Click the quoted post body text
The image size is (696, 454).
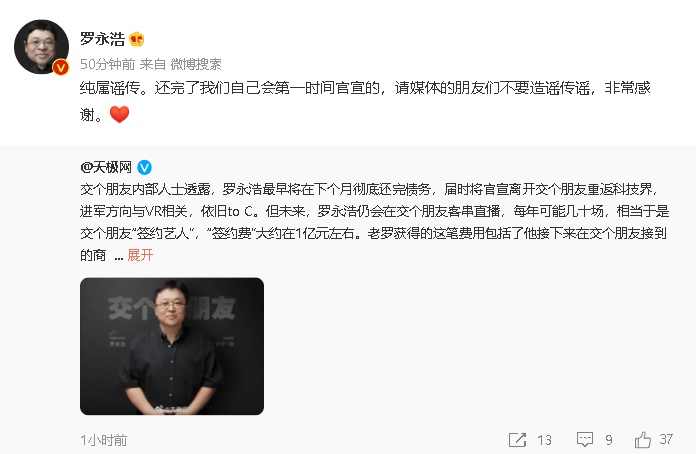375,222
